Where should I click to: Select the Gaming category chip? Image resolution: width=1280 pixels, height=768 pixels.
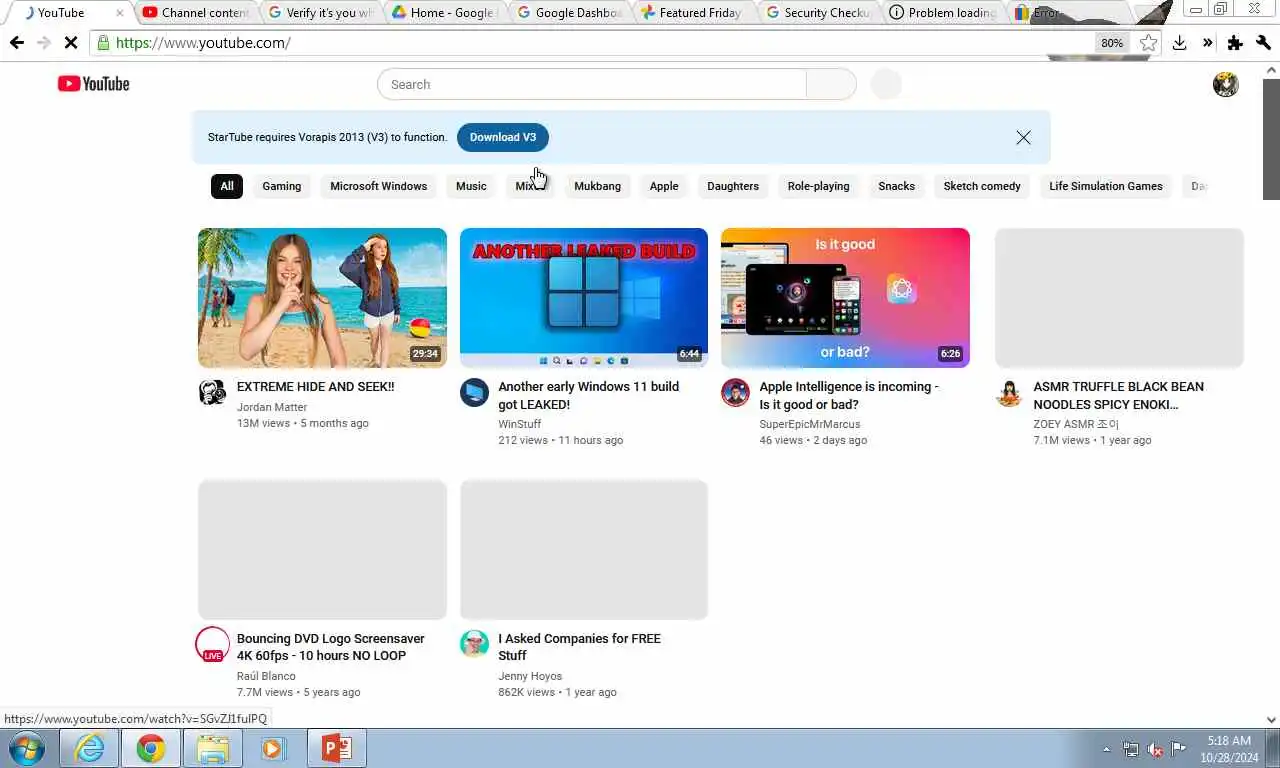(x=282, y=186)
